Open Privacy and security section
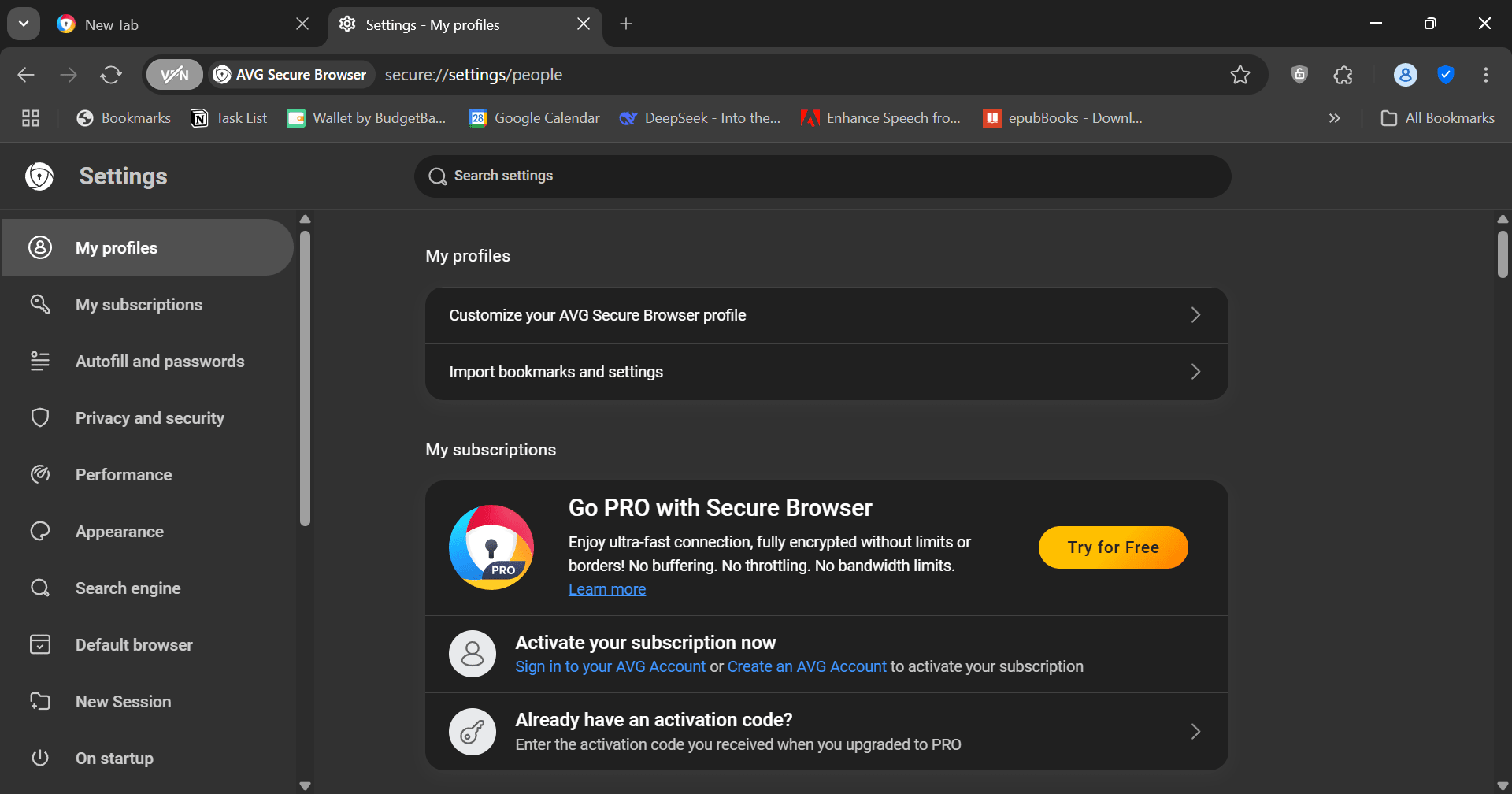Screen dimensions: 1512x794 (147, 418)
